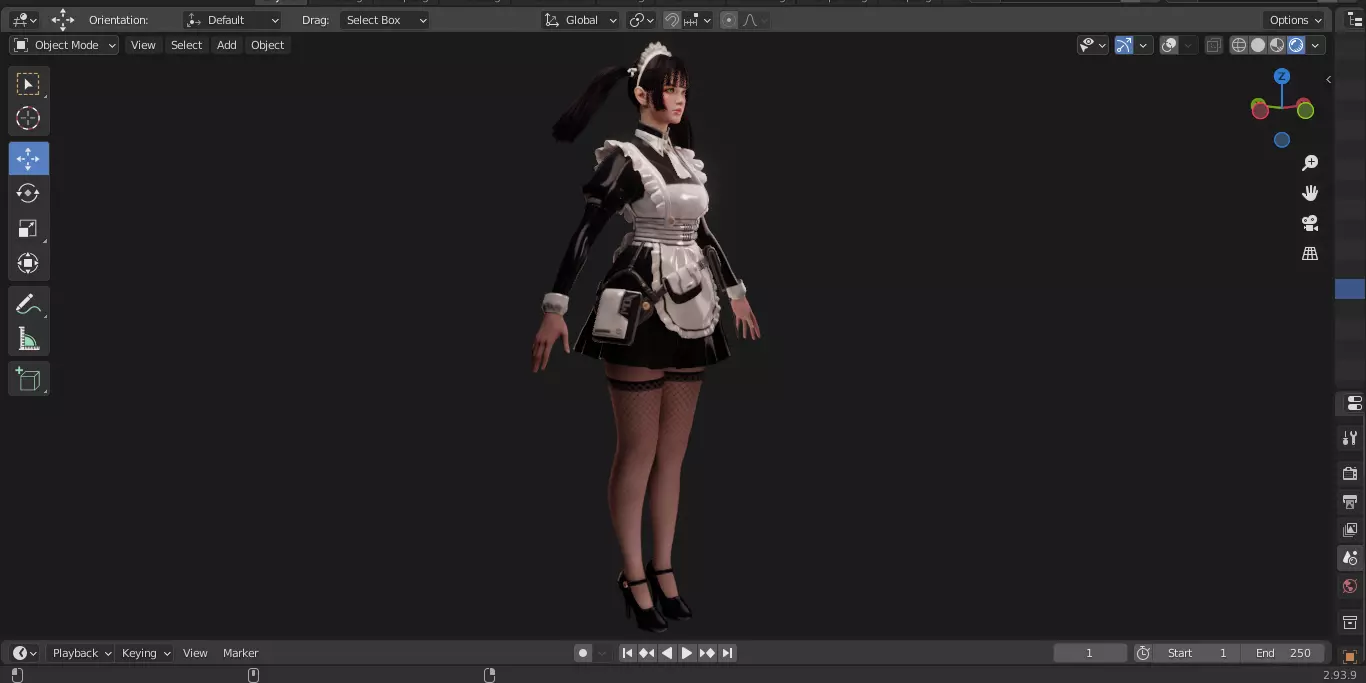Click the four-arrow move icon in the header
Screen dimensions: 1366x683
point(63,20)
